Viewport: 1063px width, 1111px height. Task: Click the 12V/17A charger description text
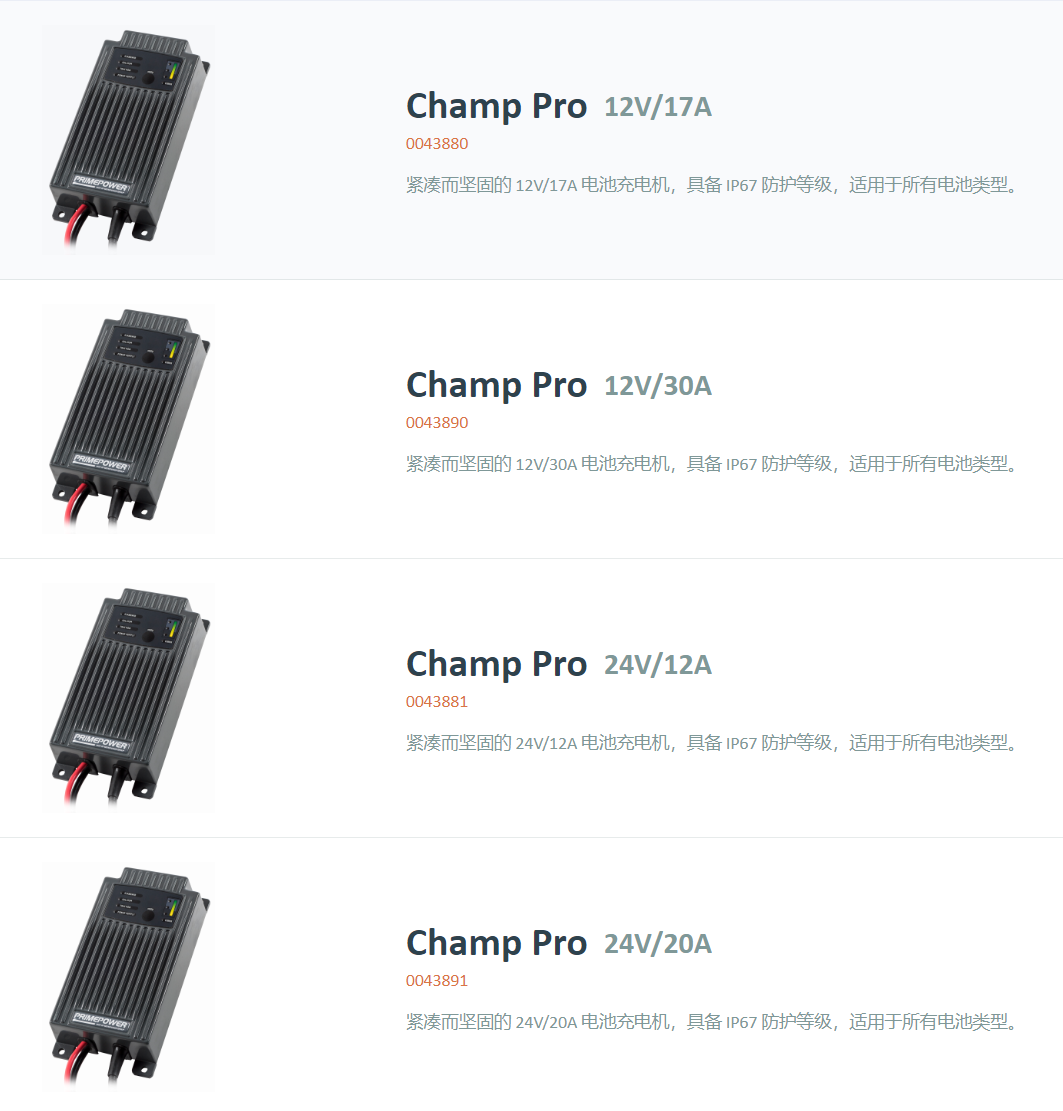pos(712,185)
